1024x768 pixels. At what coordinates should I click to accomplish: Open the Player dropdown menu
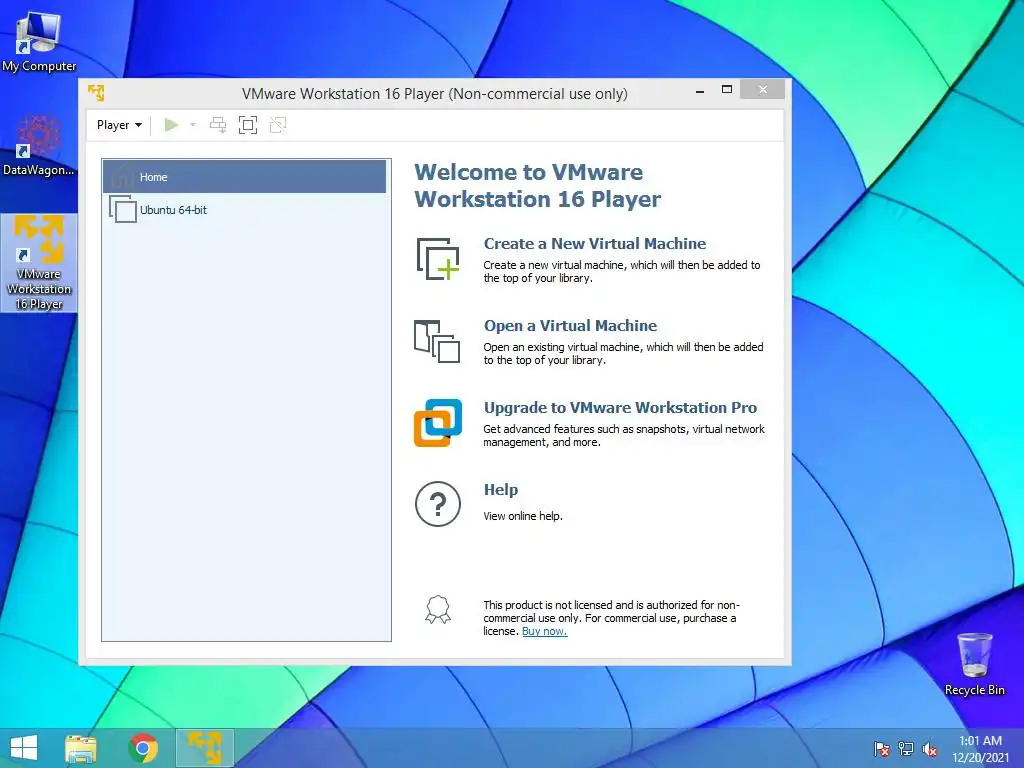119,125
